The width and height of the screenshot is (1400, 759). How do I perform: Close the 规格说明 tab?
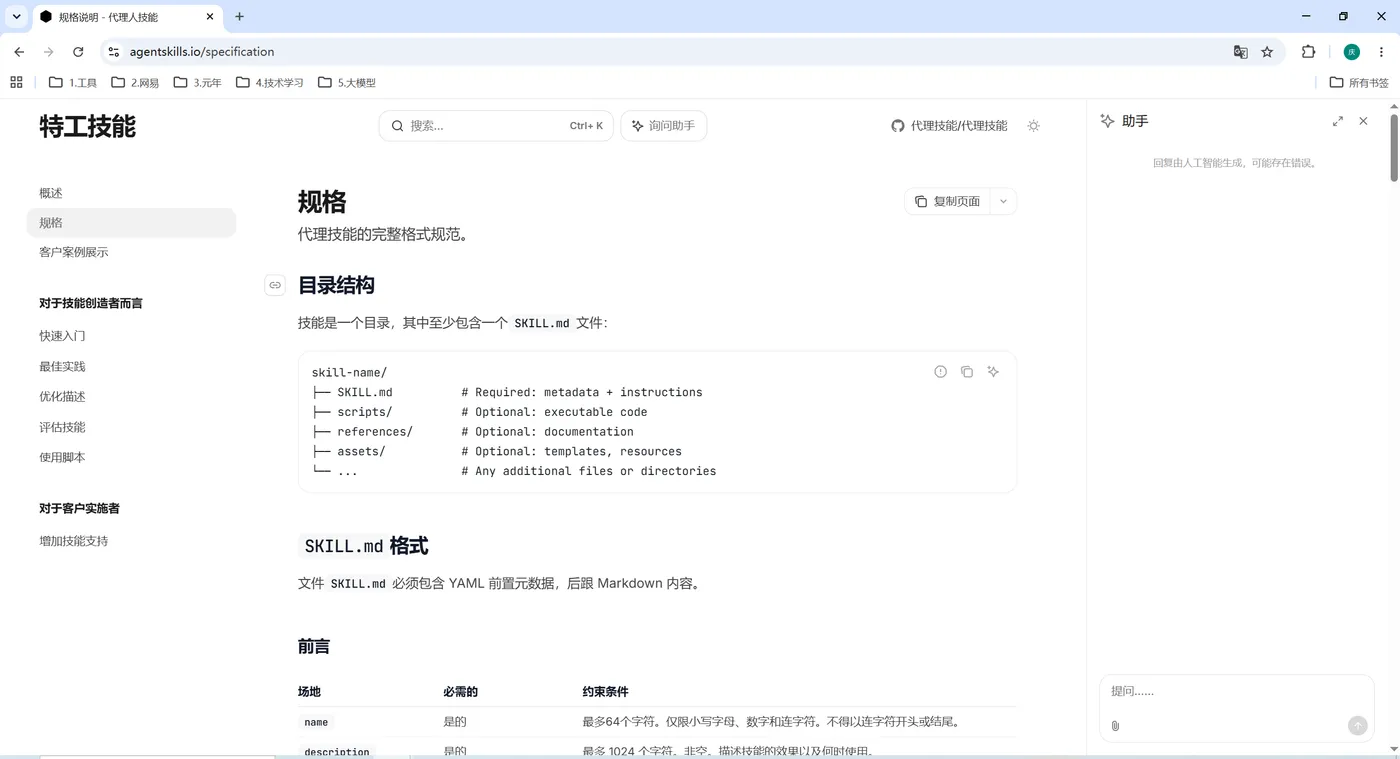click(x=209, y=17)
